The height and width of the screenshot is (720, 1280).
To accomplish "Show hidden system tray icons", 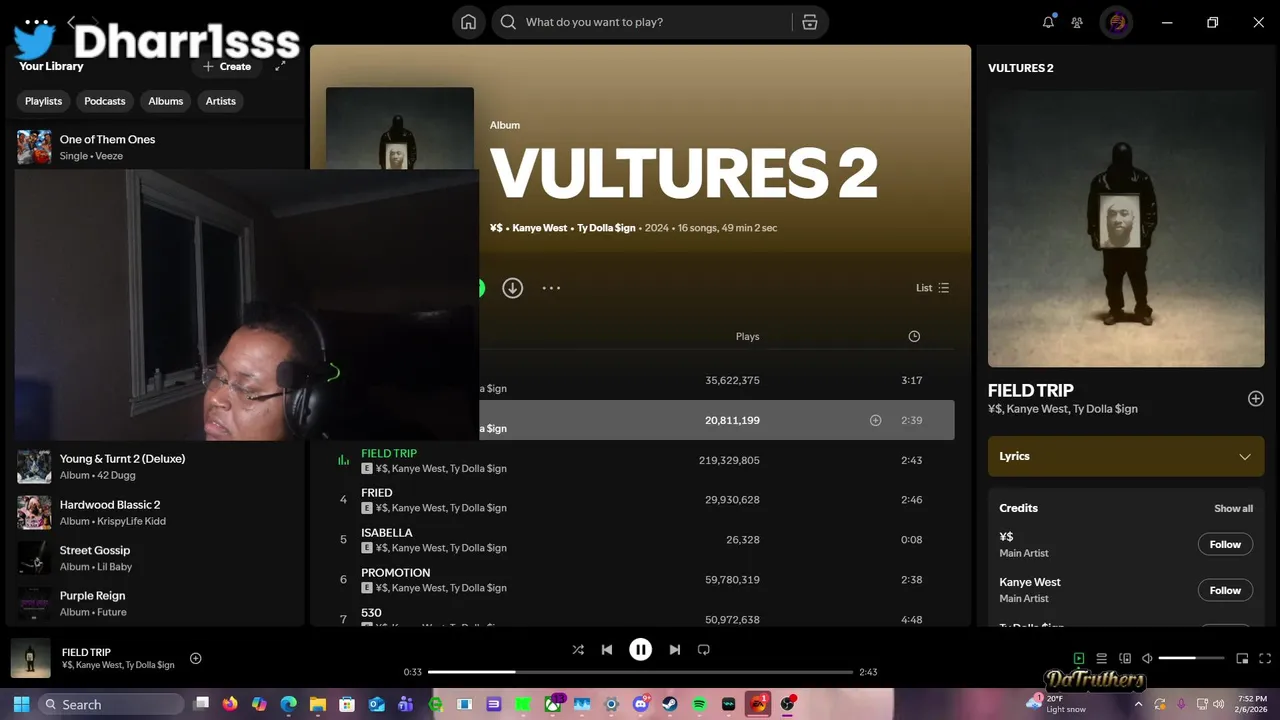I will [1140, 704].
